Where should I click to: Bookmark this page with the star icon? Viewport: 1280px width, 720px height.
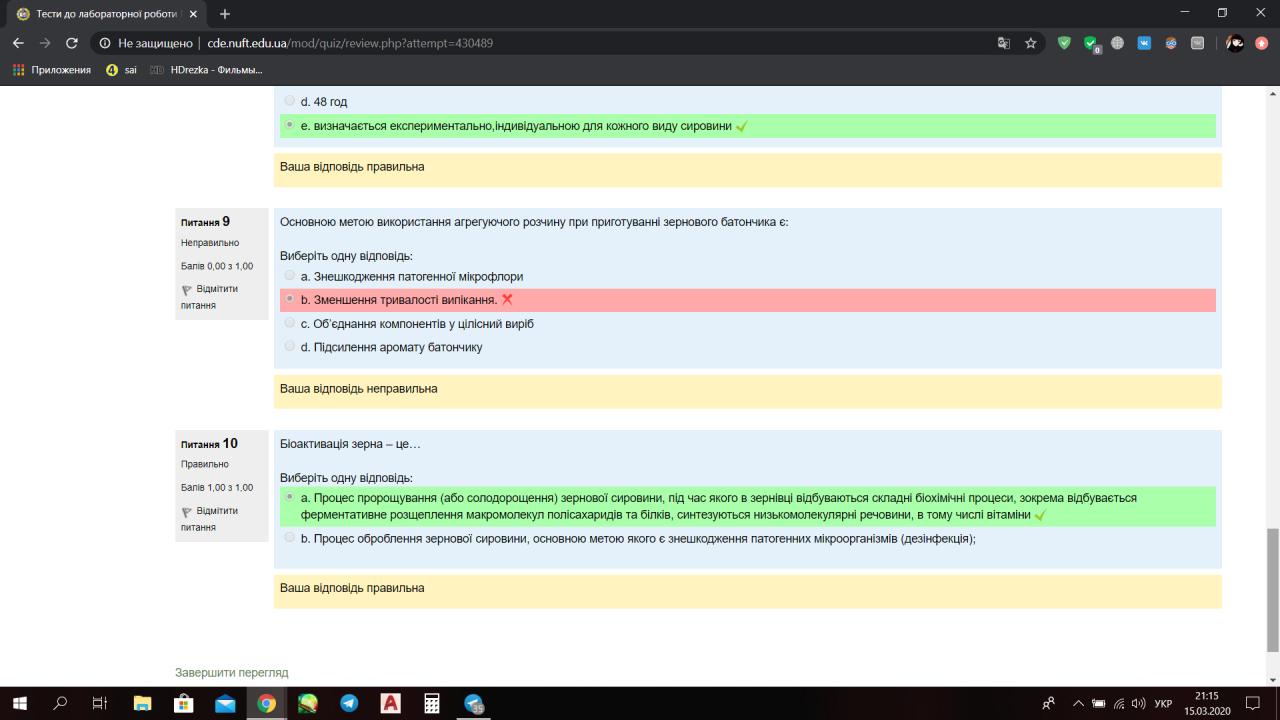pyautogui.click(x=1031, y=43)
